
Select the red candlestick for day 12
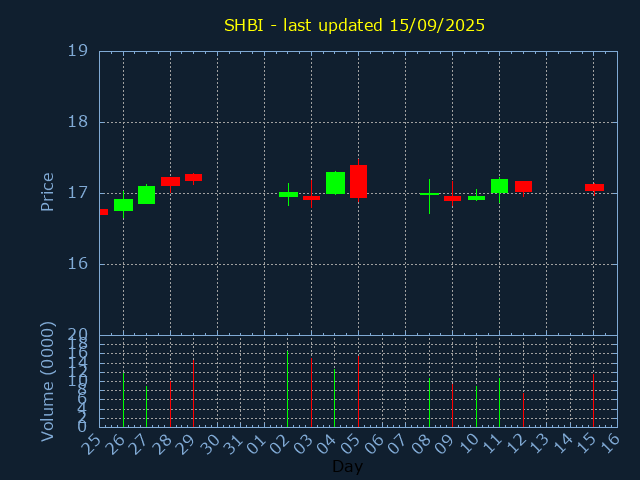pos(523,187)
